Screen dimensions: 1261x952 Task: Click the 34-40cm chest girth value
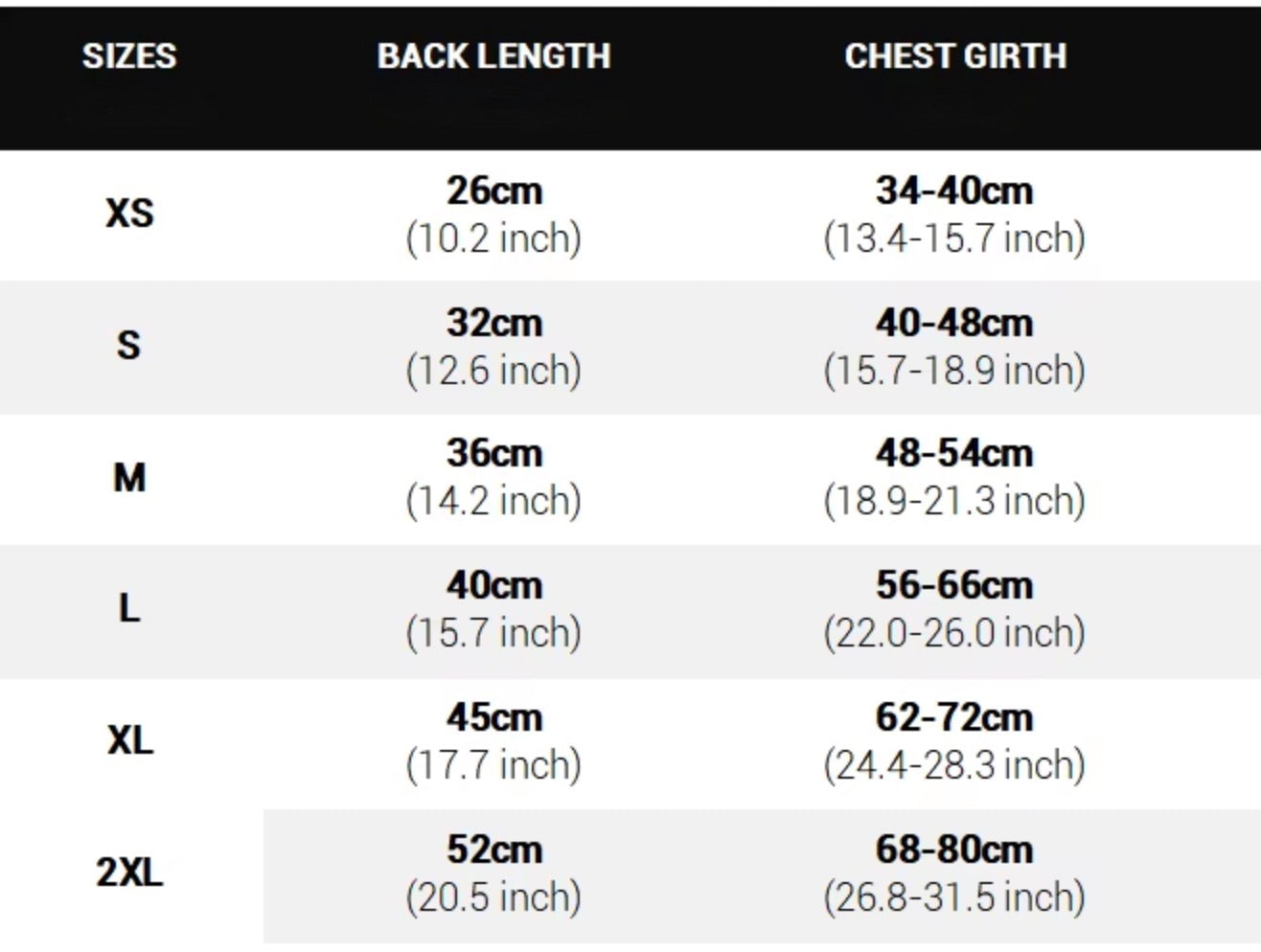(x=954, y=192)
